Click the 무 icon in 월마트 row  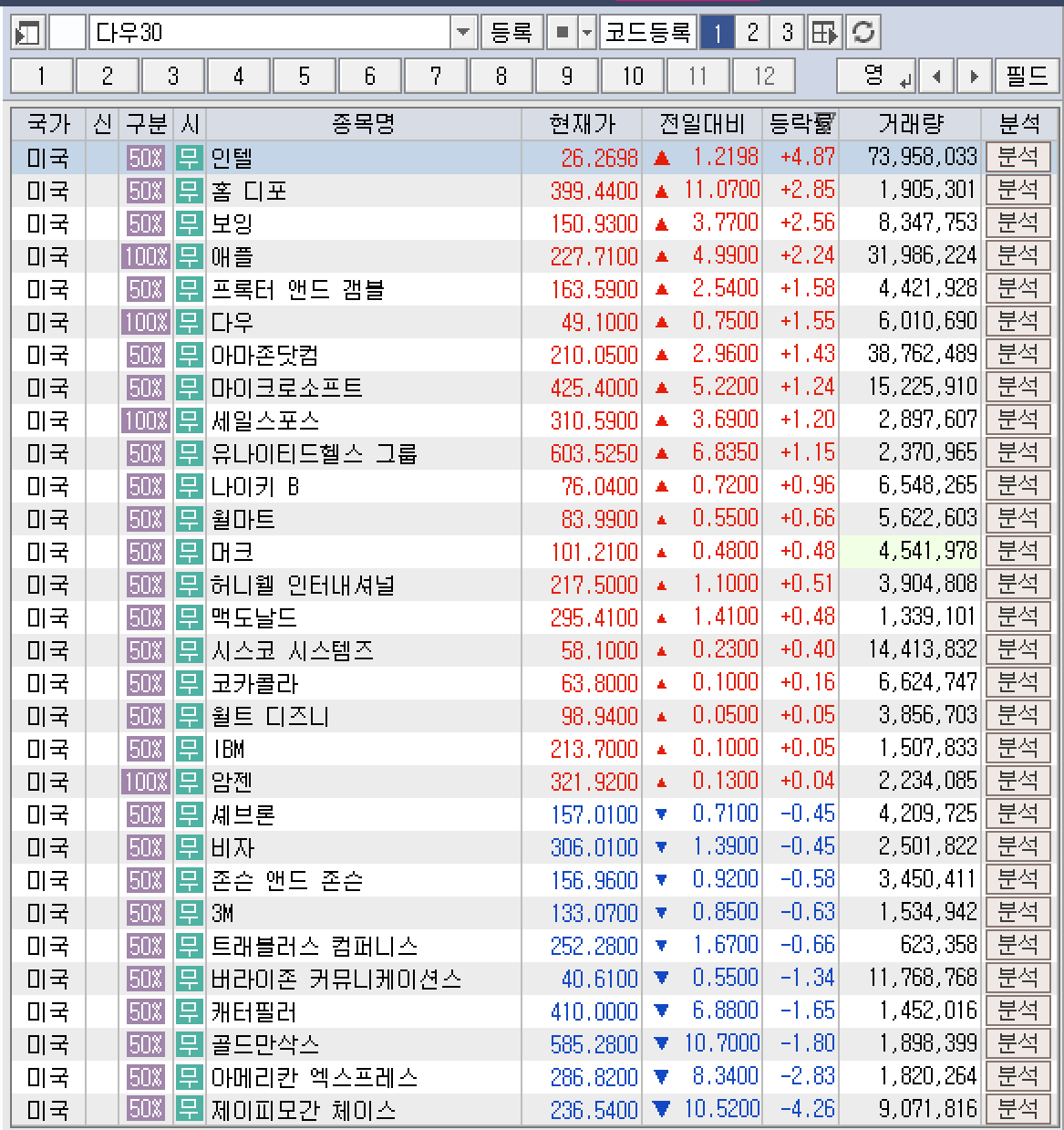[x=189, y=519]
